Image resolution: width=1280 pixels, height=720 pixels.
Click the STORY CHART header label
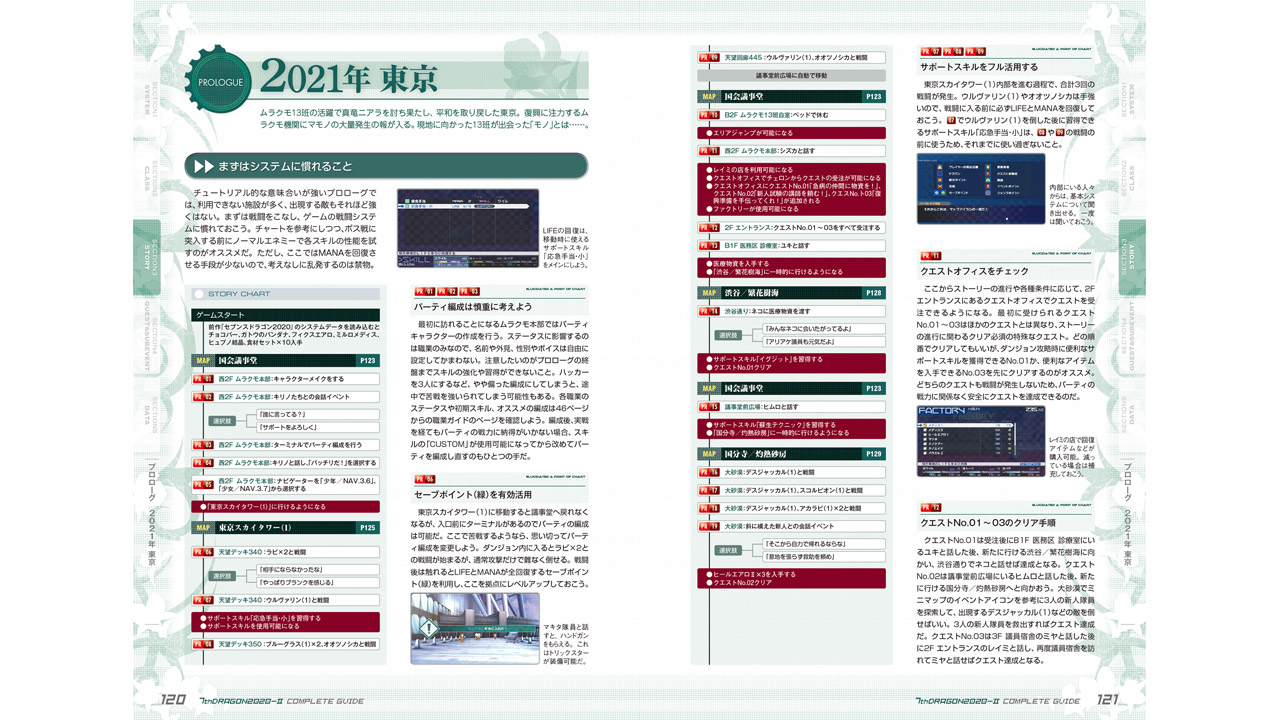238,294
